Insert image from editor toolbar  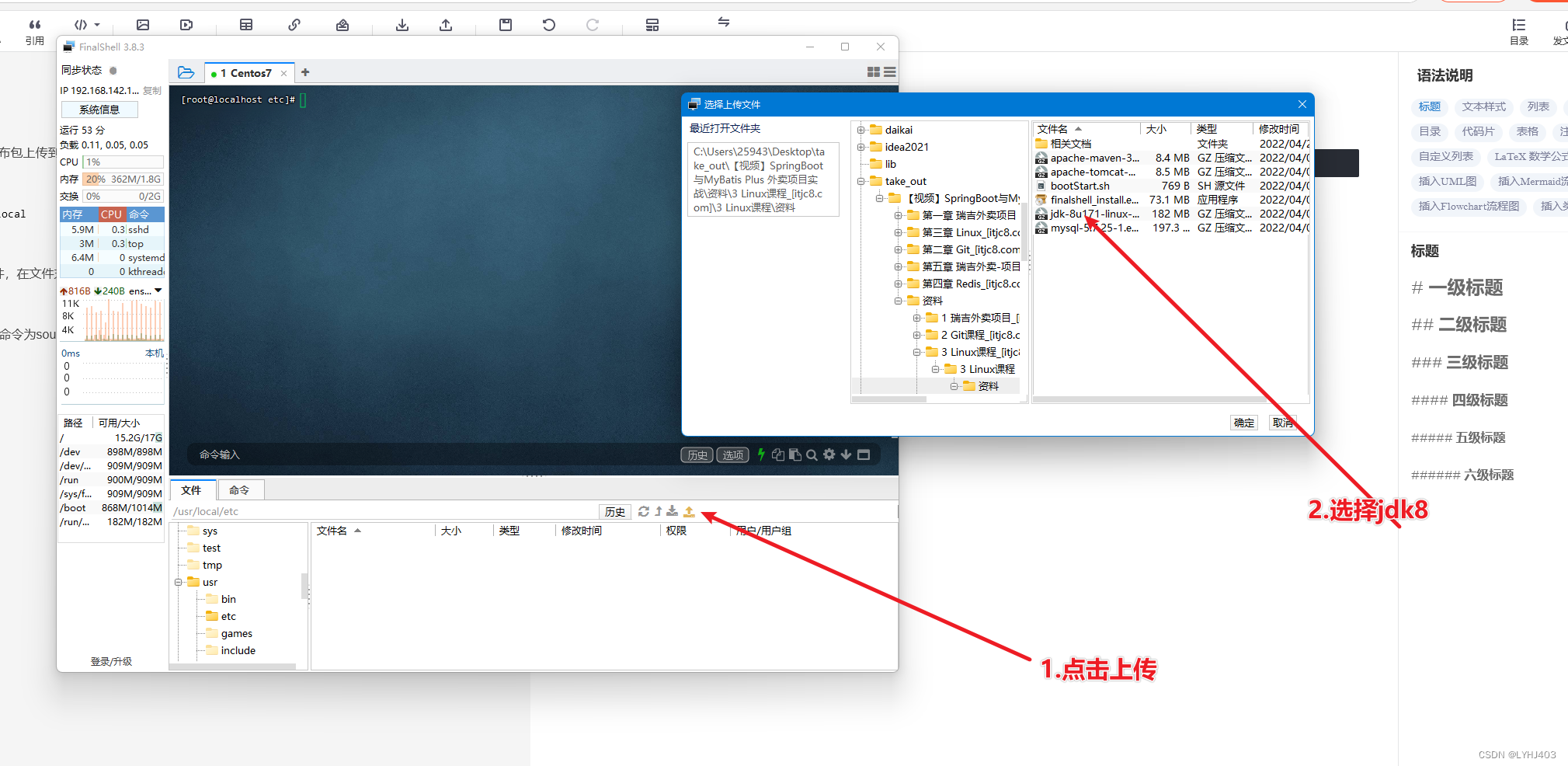click(x=143, y=25)
